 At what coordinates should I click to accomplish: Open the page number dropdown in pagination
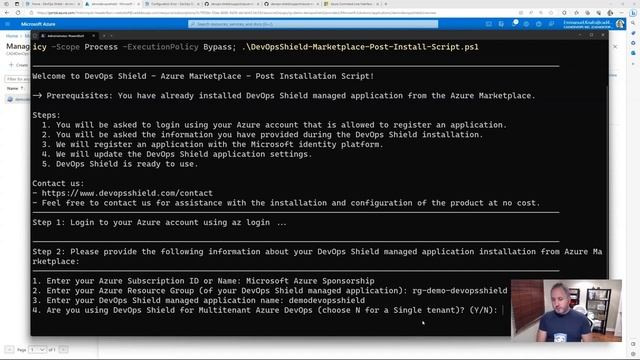[x=37, y=350]
